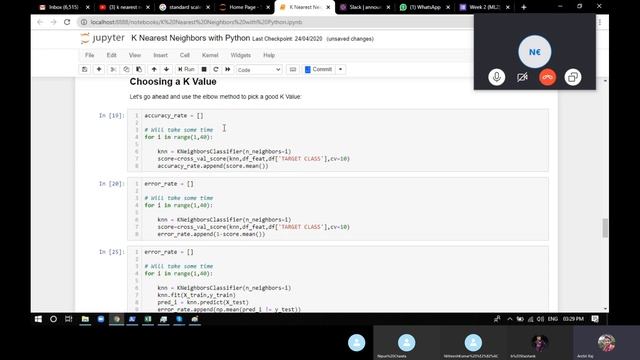Open Task View on the taskbar

click(x=69, y=319)
